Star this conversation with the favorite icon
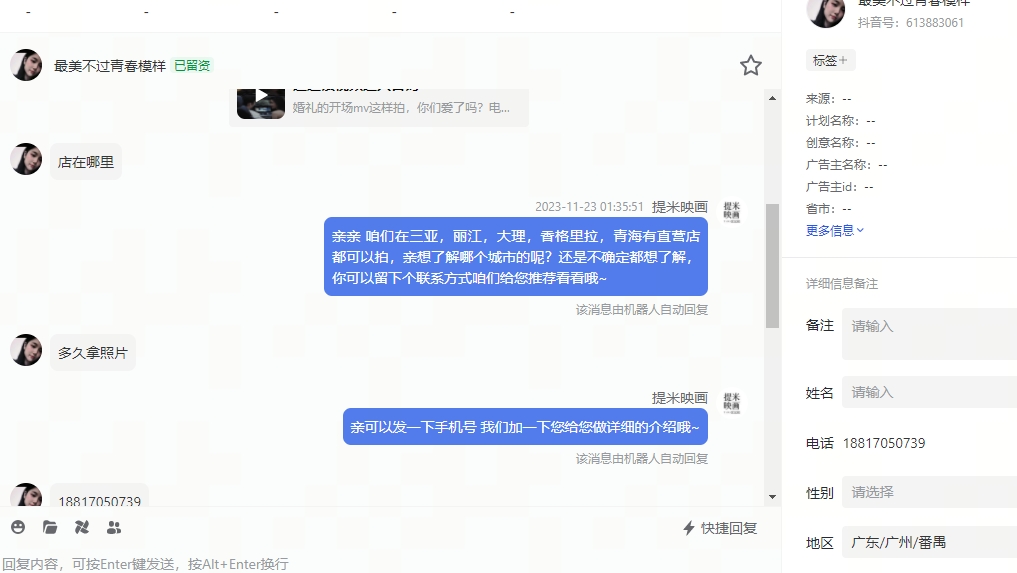This screenshot has width=1017, height=573. click(750, 66)
